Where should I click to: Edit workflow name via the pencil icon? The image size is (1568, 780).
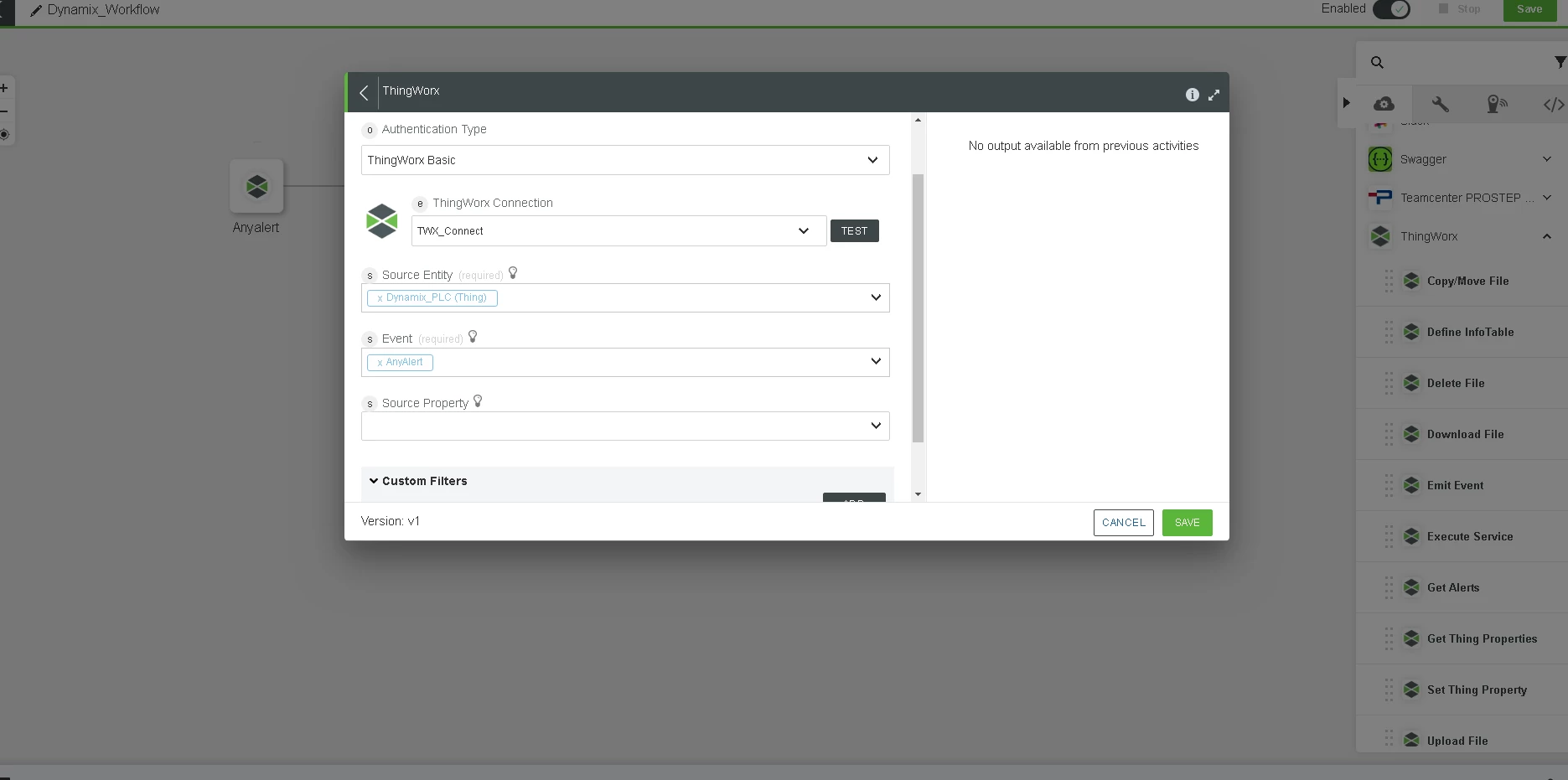point(35,11)
